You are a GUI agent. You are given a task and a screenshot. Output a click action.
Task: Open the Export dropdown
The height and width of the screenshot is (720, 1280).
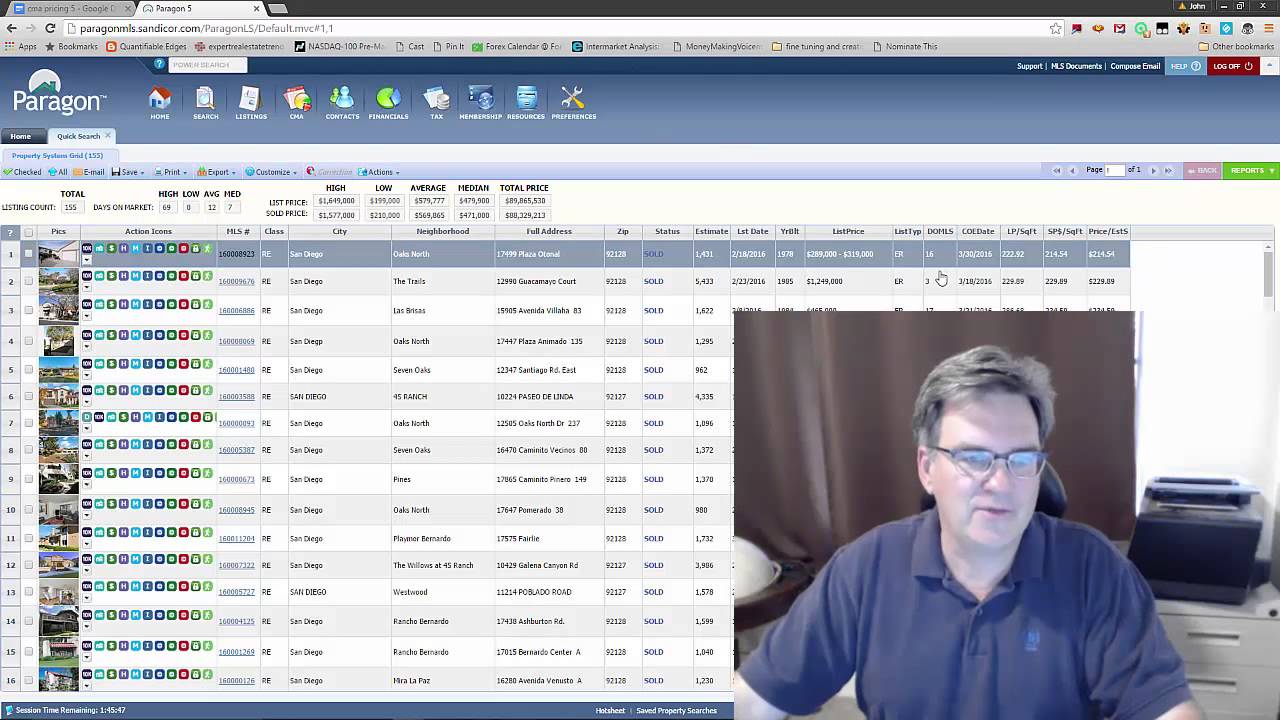point(216,172)
